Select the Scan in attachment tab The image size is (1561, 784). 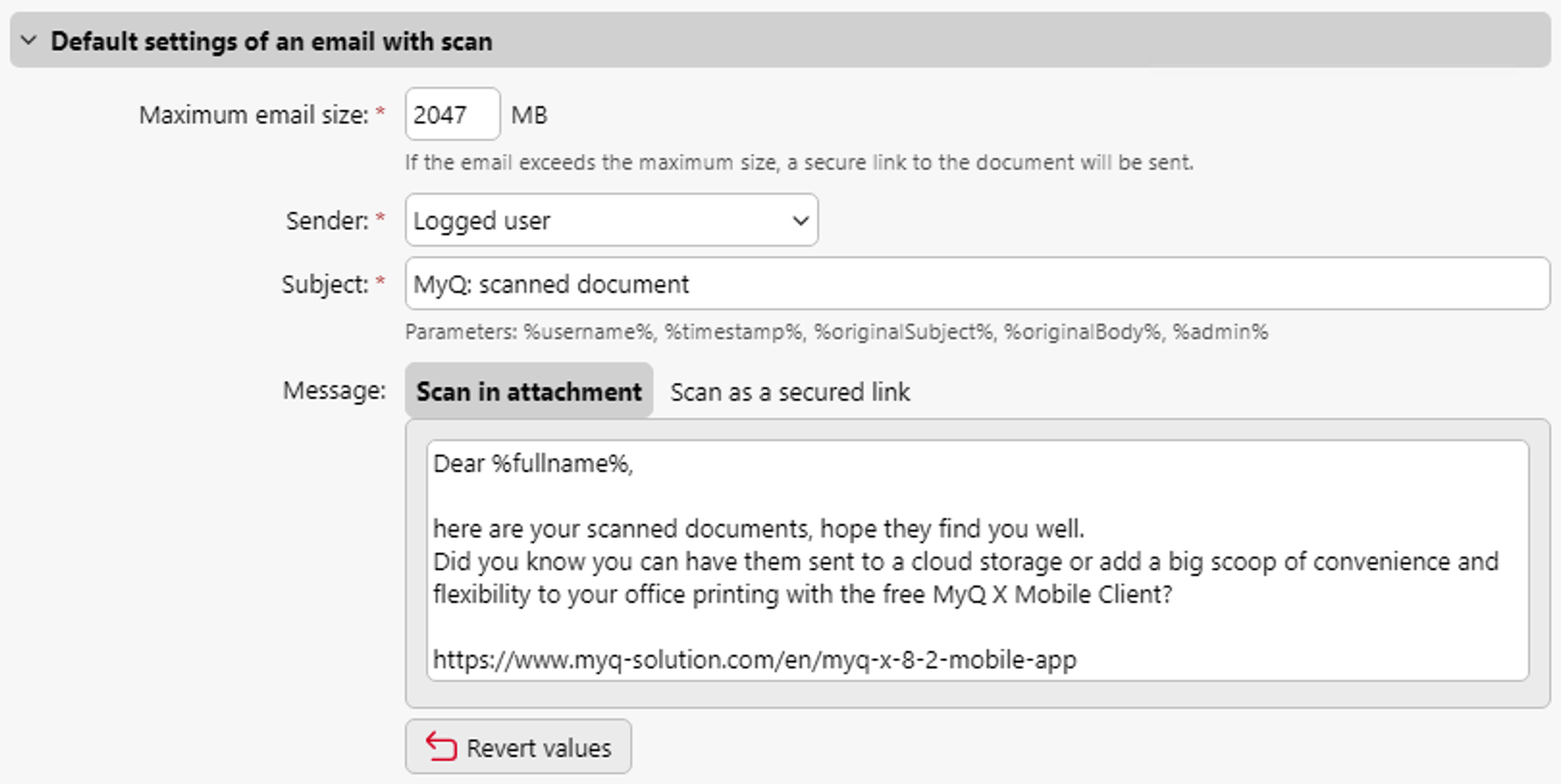pyautogui.click(x=528, y=391)
